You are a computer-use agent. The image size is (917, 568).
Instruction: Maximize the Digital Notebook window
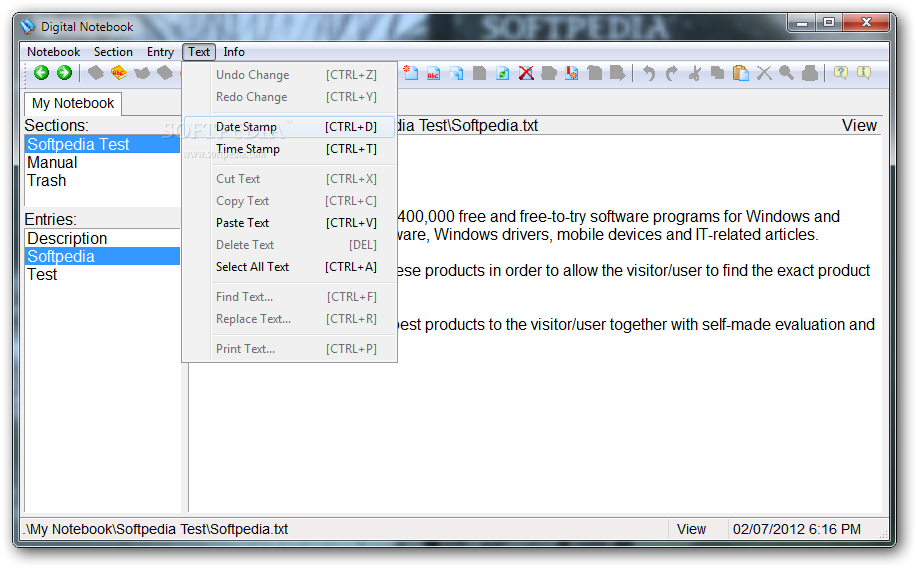tap(829, 23)
